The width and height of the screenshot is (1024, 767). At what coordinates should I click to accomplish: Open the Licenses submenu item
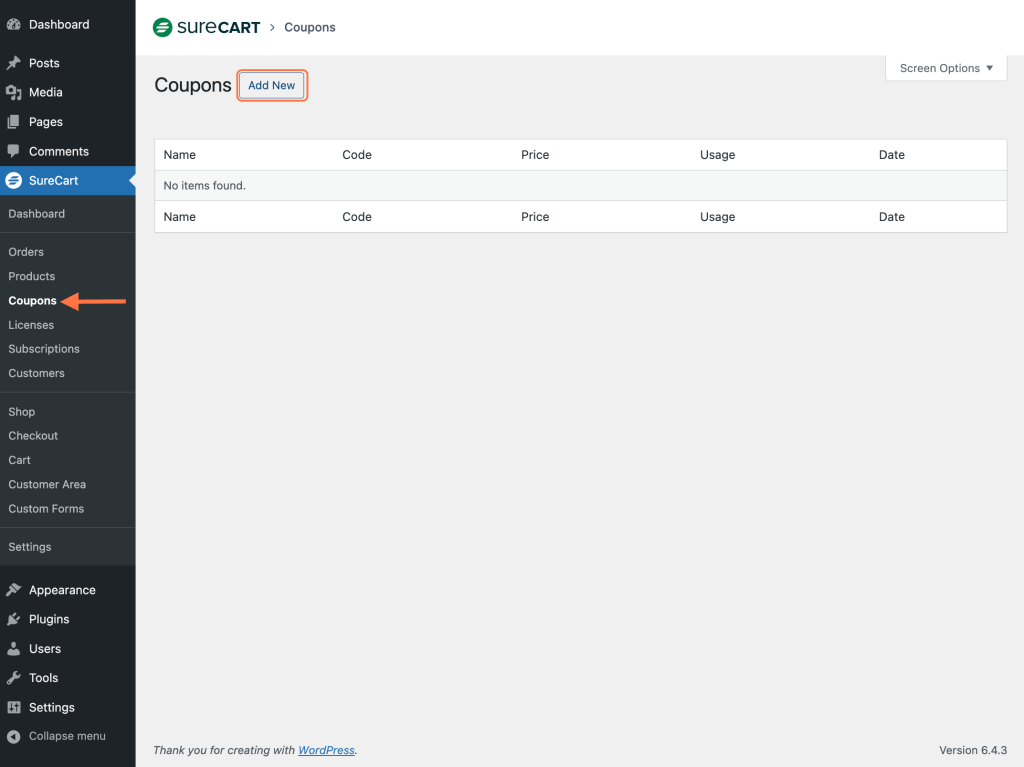tap(31, 325)
